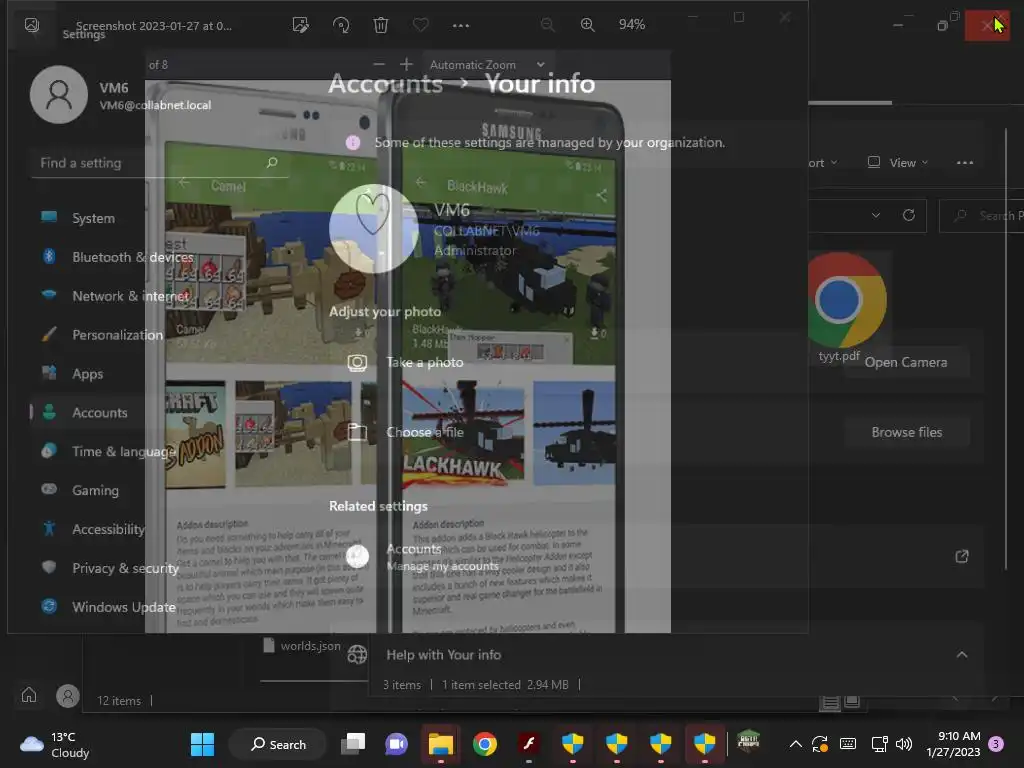Expand the View dropdown in File Explorer

pyautogui.click(x=898, y=163)
